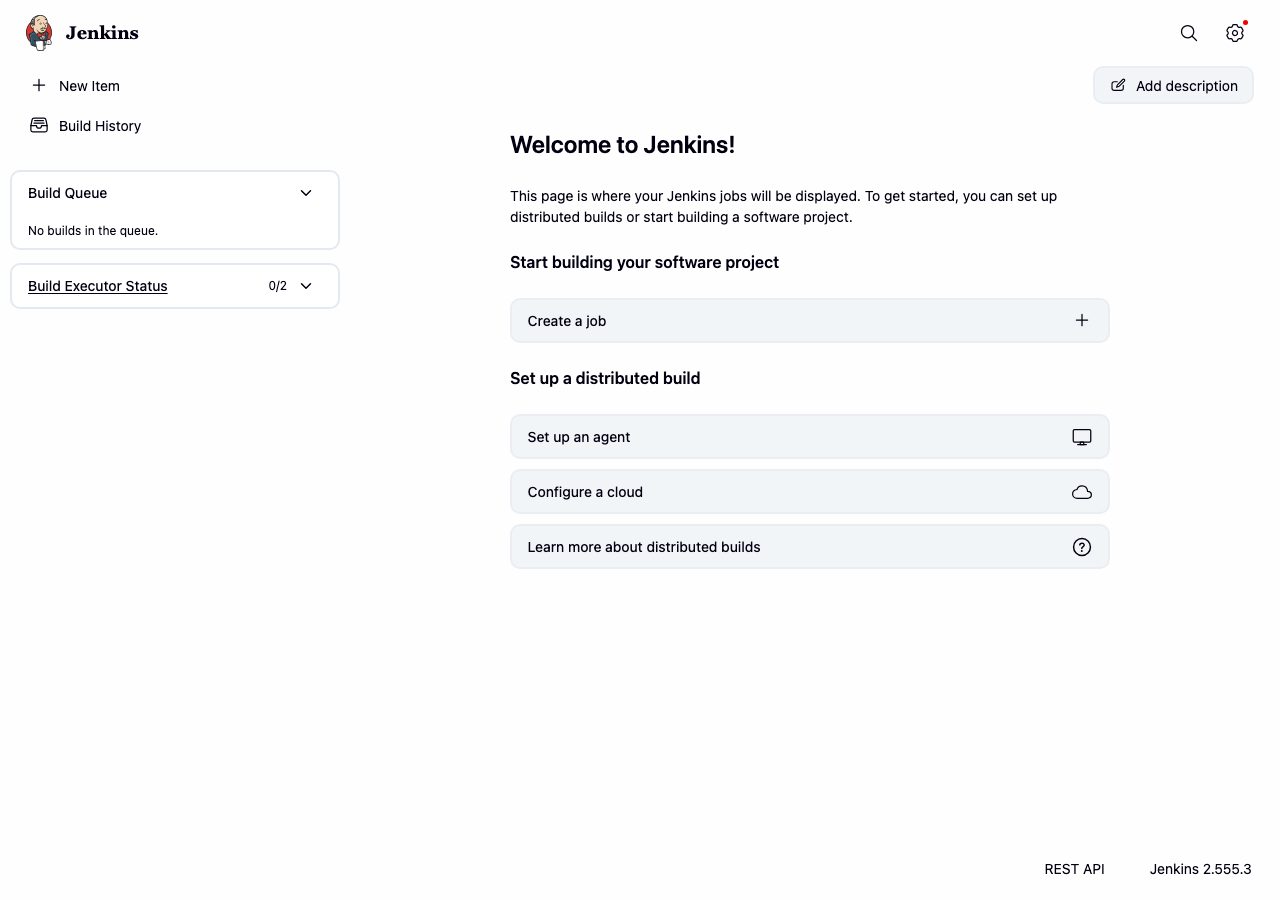Screen dimensions: 1280x900
Task: Open Learn more about distributed builds
Action: 809,547
